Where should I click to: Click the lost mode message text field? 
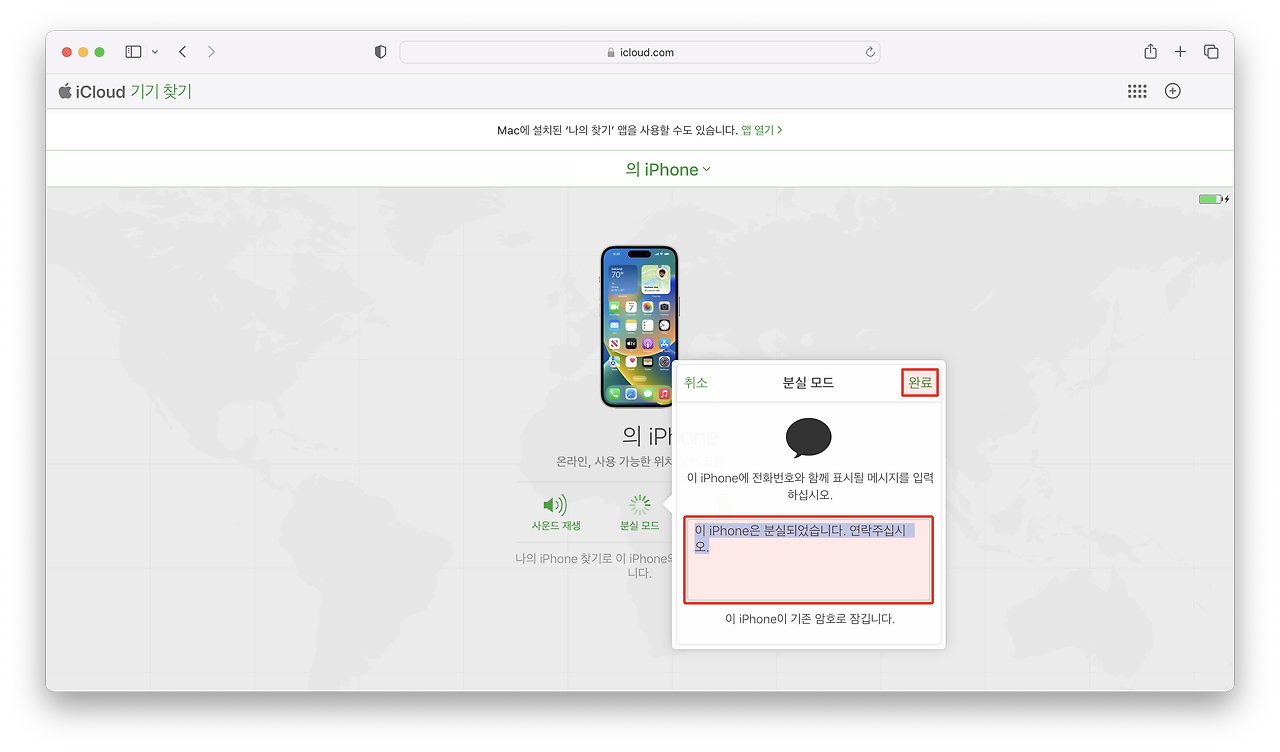tap(808, 560)
